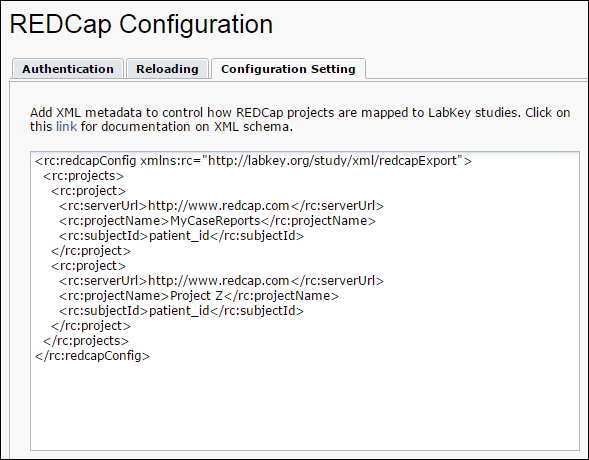Image resolution: width=589 pixels, height=460 pixels.
Task: Click the second serverUrl line in XML
Action: point(221,281)
